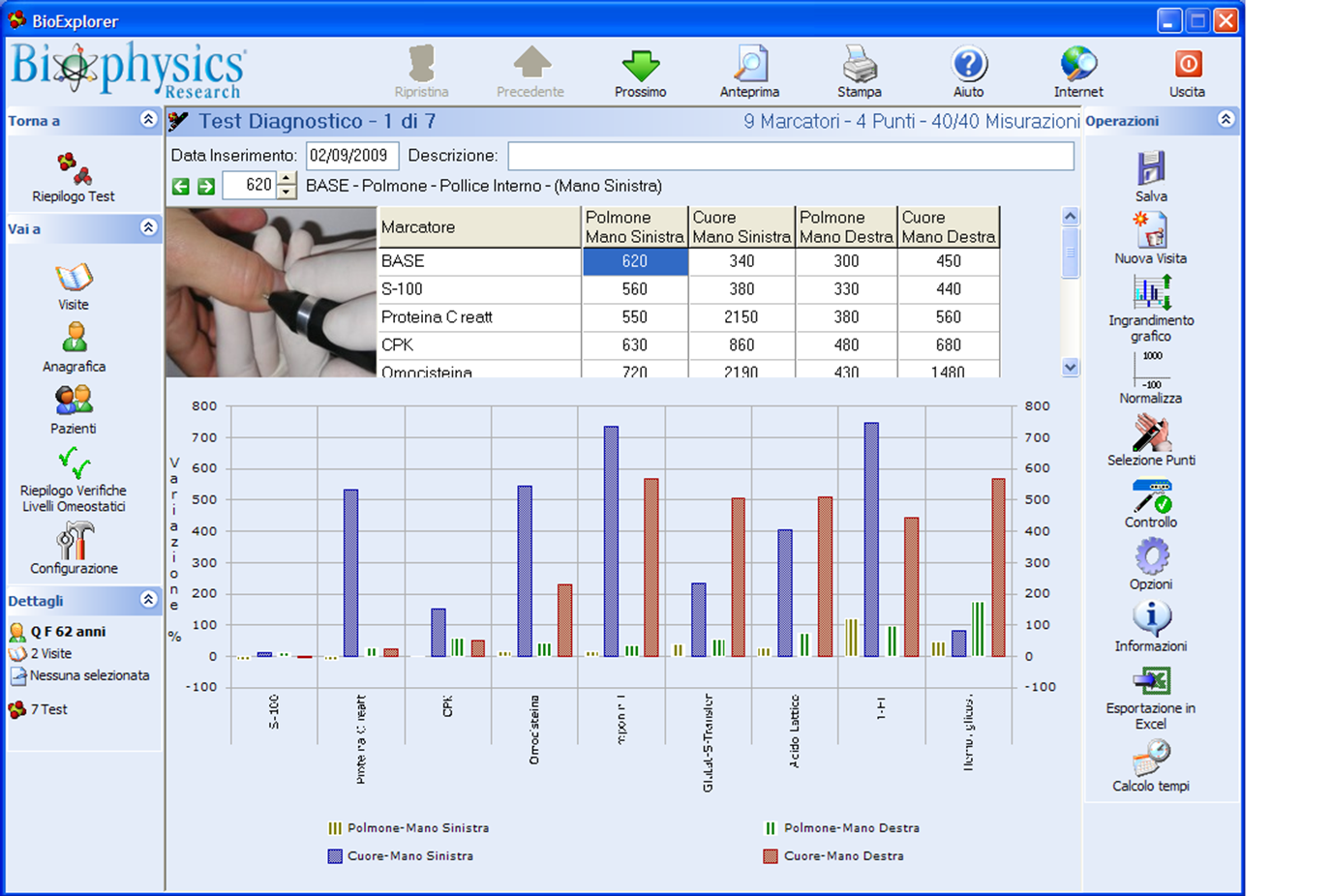Click the Cuore-Mano Sinistra legend swatch
1332x896 pixels.
(335, 856)
